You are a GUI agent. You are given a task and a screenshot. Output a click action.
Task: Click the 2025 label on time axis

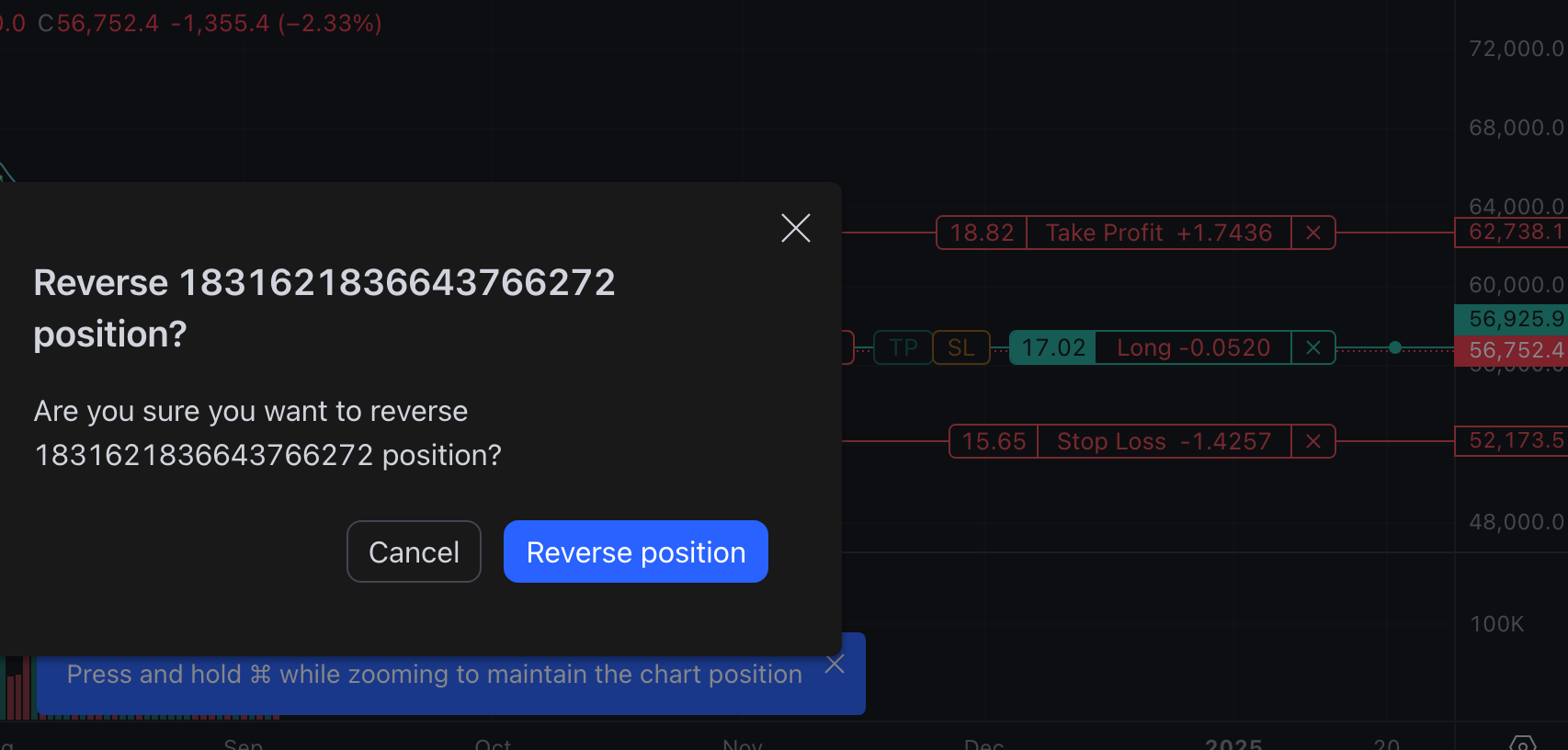1233,743
